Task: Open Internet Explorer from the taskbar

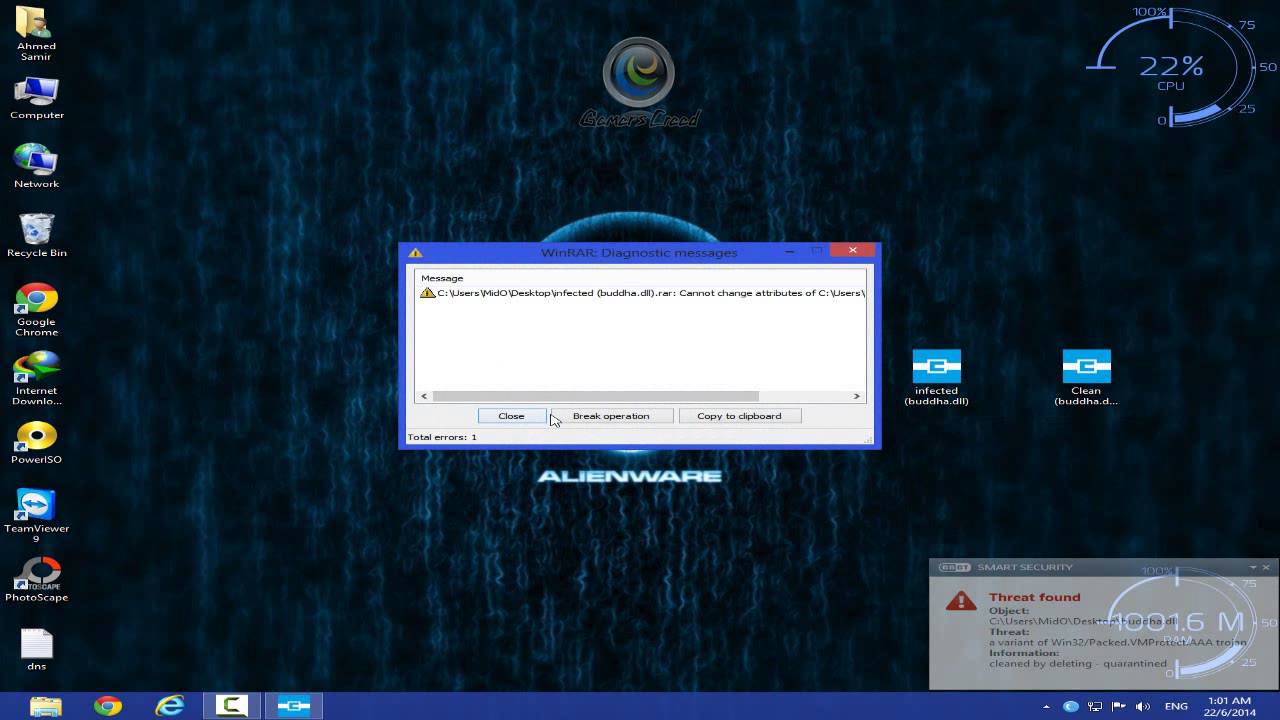Action: tap(170, 706)
